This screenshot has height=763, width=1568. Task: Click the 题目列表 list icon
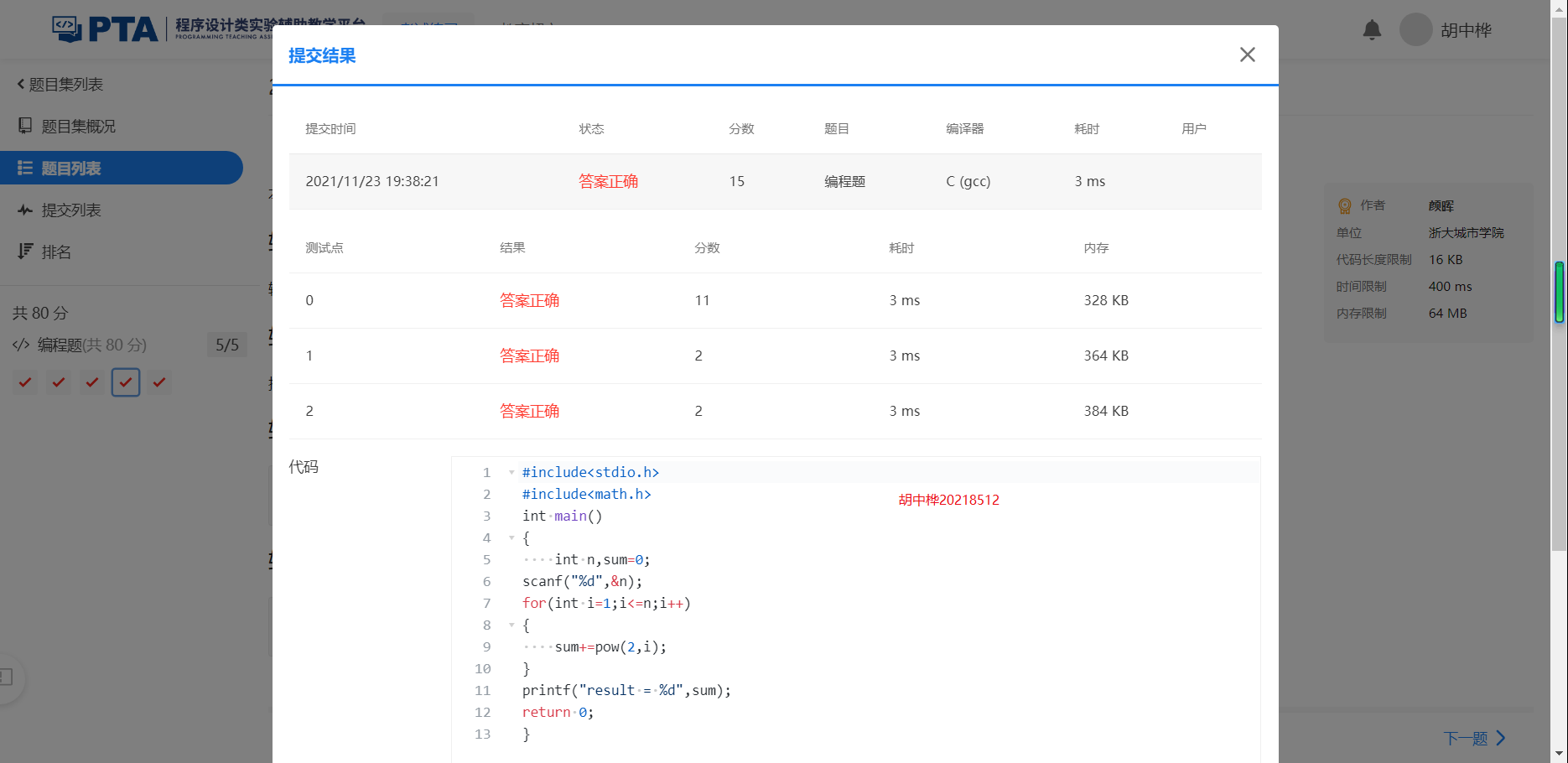25,168
